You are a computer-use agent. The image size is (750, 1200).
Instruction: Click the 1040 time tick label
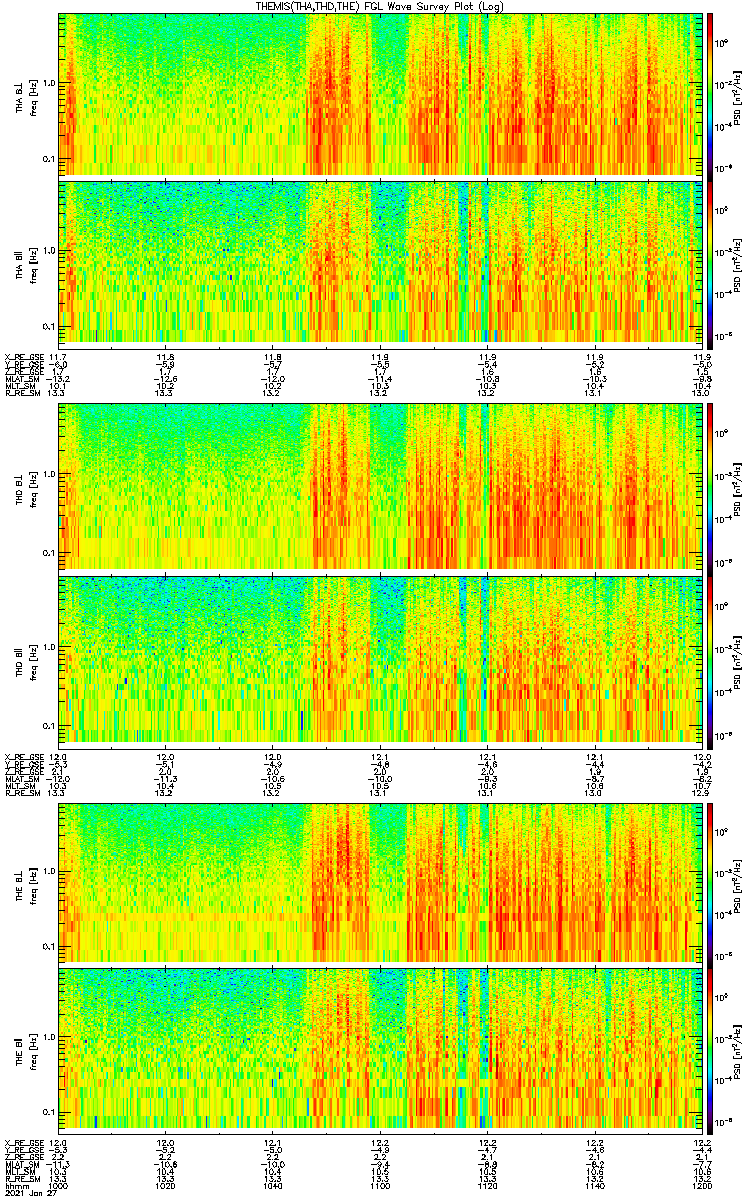pyautogui.click(x=273, y=1185)
